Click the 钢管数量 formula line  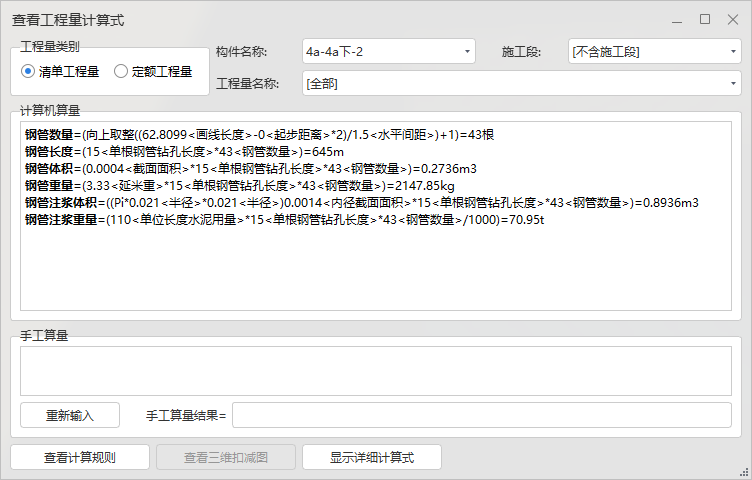point(259,135)
